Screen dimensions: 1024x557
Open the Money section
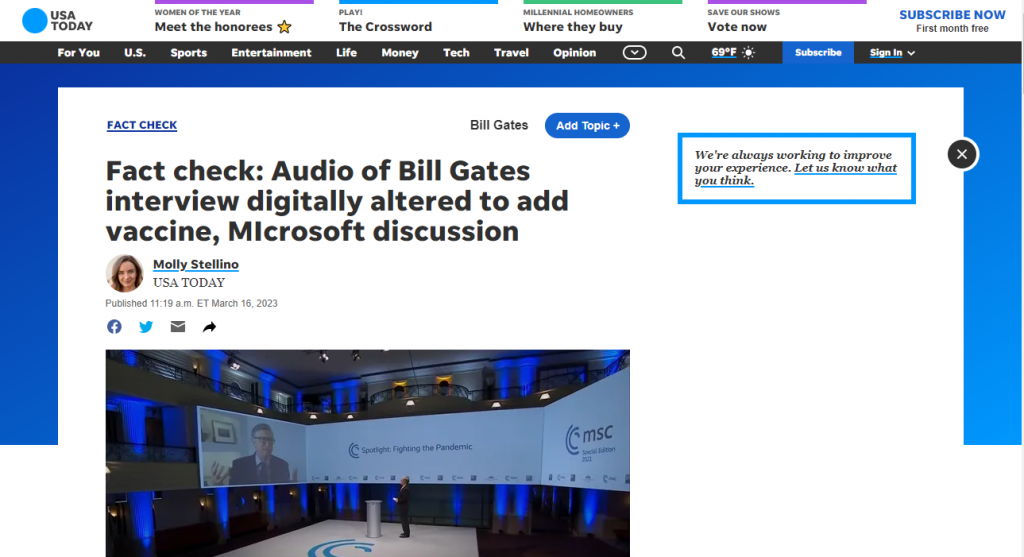[x=400, y=52]
